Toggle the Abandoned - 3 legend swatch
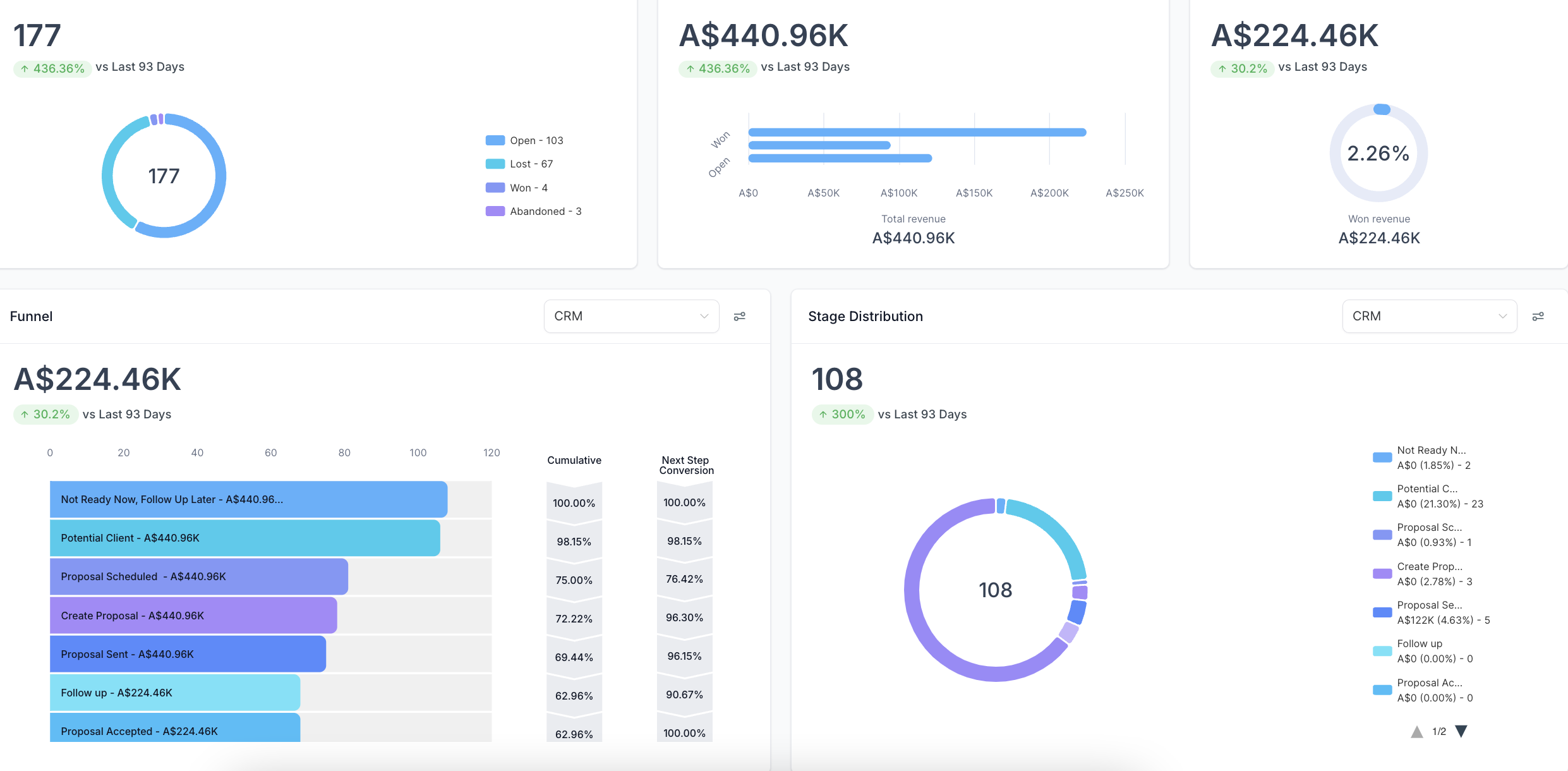 (495, 211)
